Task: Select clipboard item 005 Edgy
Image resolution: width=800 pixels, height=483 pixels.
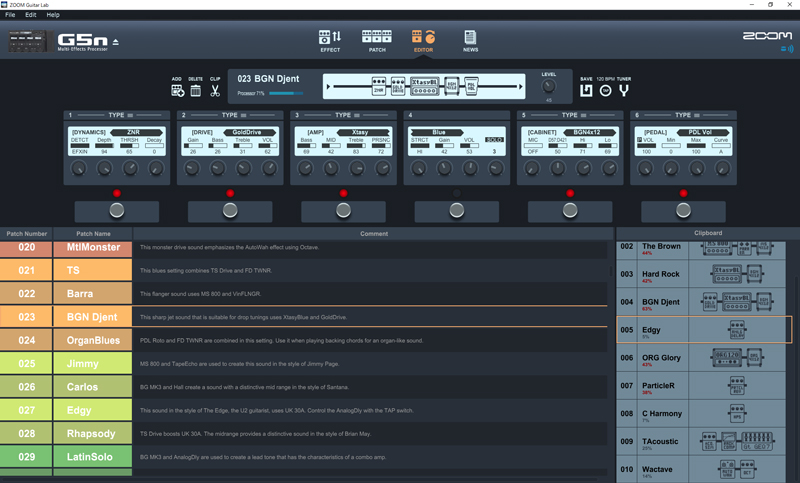Action: pyautogui.click(x=704, y=330)
